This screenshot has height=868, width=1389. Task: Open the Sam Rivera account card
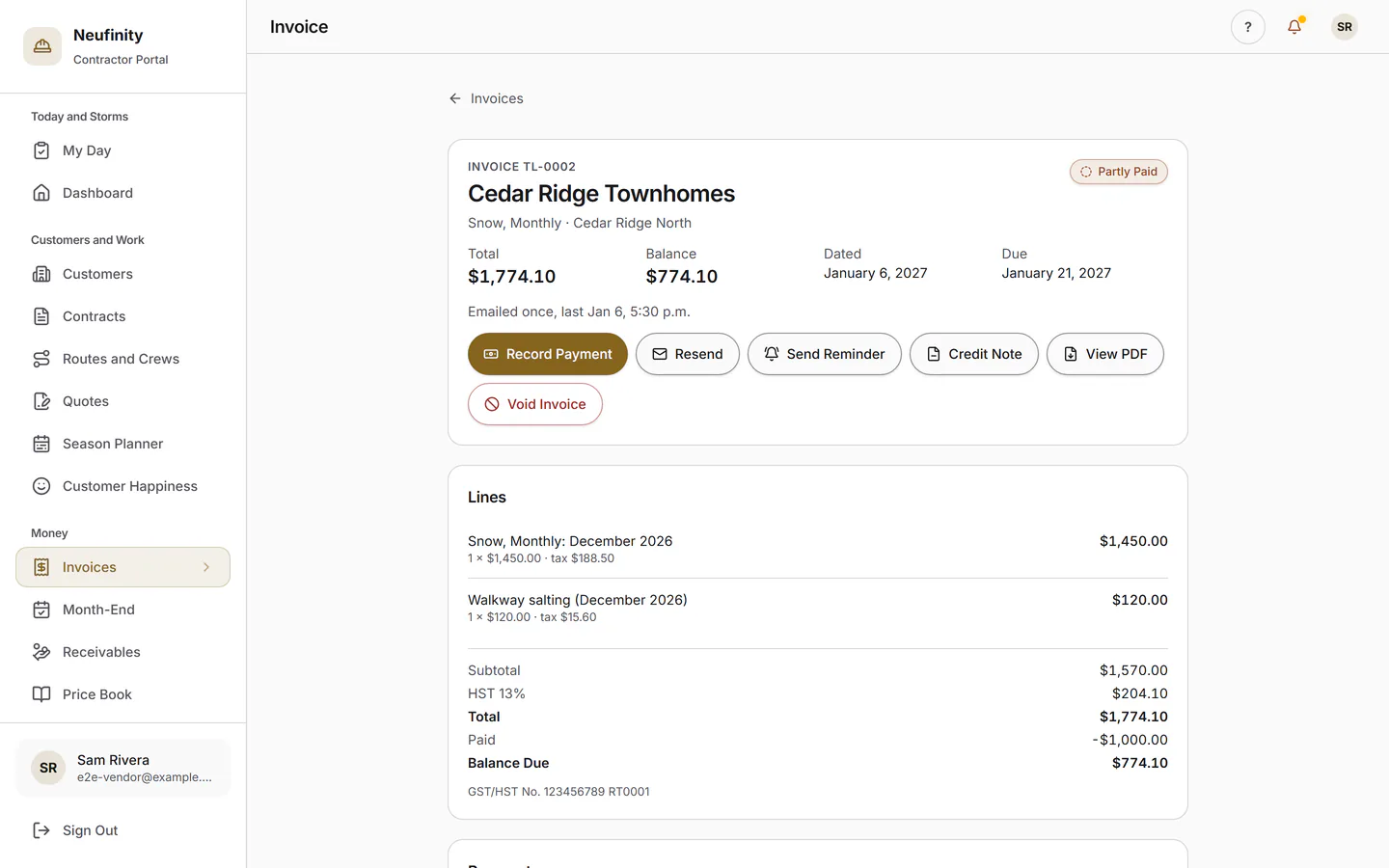coord(123,768)
